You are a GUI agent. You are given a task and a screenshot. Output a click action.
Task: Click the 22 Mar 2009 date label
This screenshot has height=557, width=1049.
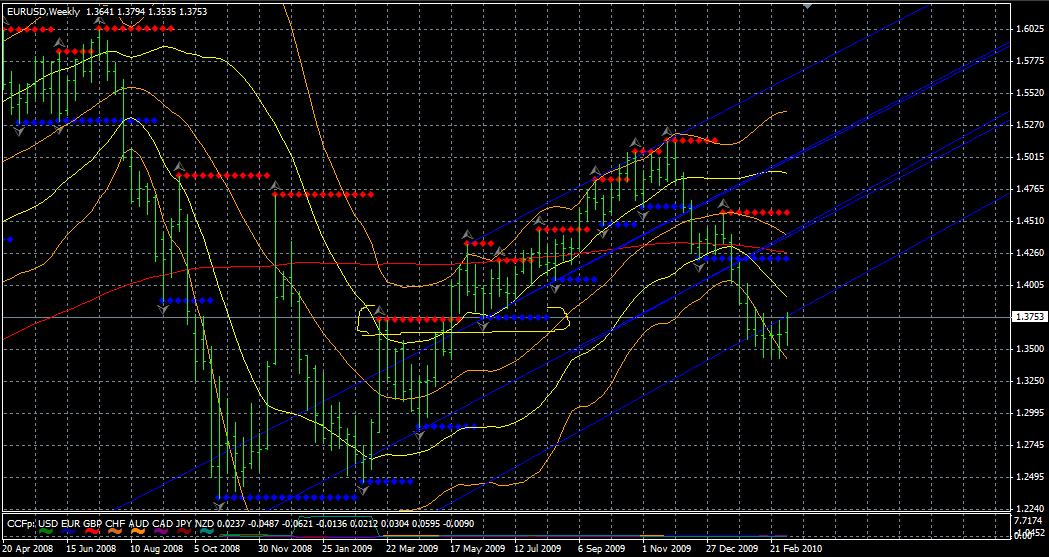(x=412, y=548)
